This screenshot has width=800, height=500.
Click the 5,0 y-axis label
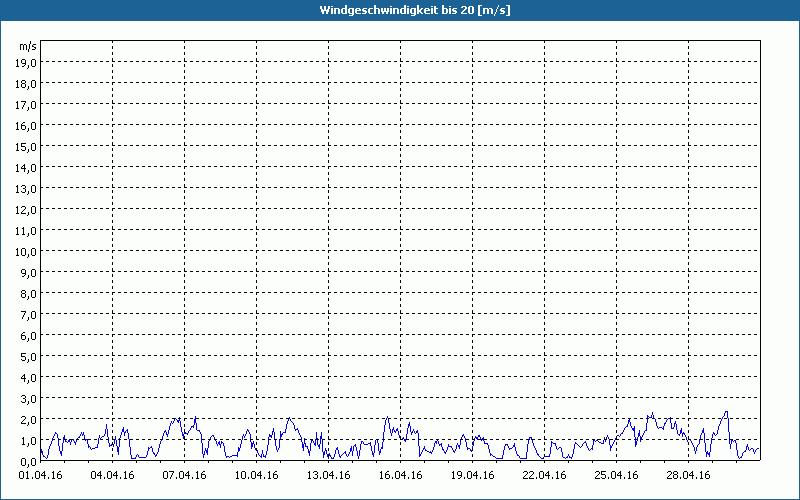point(28,357)
